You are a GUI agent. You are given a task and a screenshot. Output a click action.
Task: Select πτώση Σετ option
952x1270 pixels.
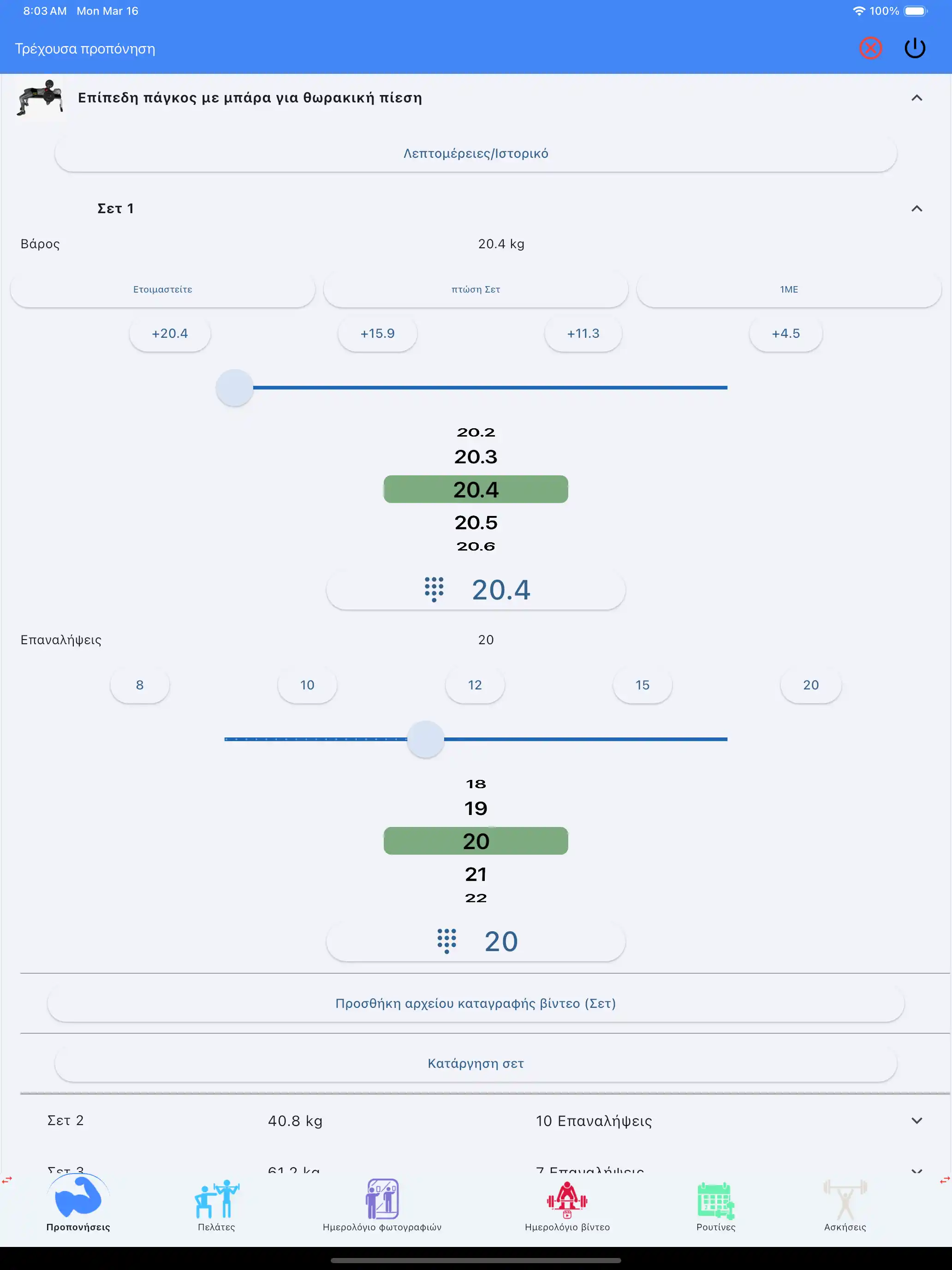click(476, 289)
